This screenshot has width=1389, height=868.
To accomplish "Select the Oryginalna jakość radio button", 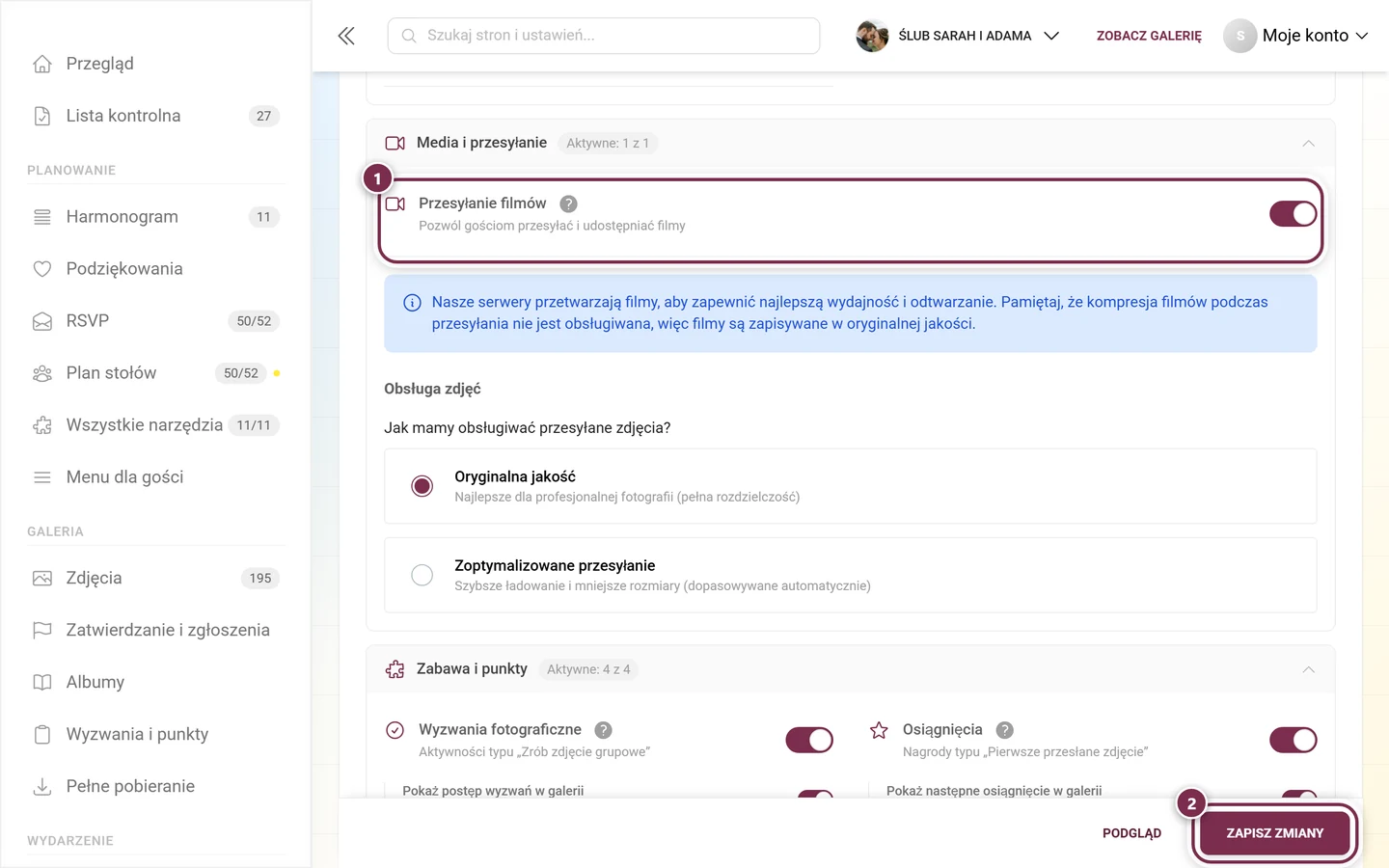I will click(x=422, y=486).
